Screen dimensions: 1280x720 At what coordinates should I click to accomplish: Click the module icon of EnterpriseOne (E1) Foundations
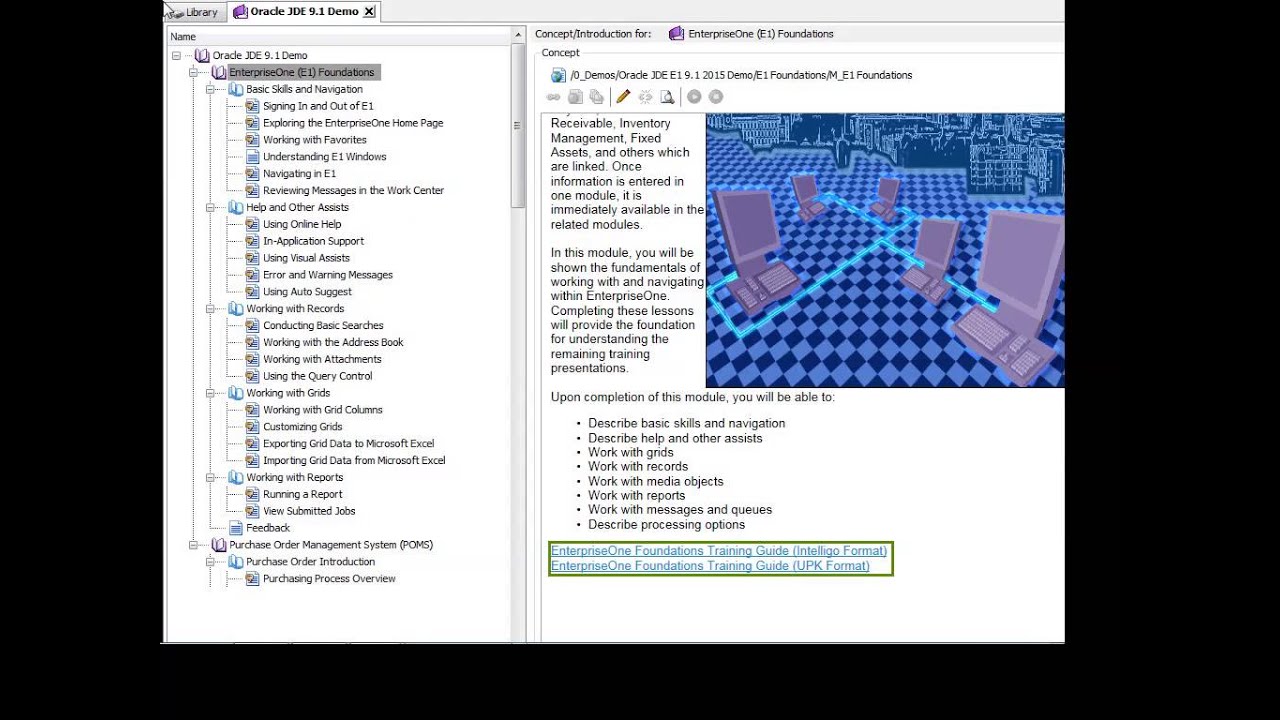point(219,73)
